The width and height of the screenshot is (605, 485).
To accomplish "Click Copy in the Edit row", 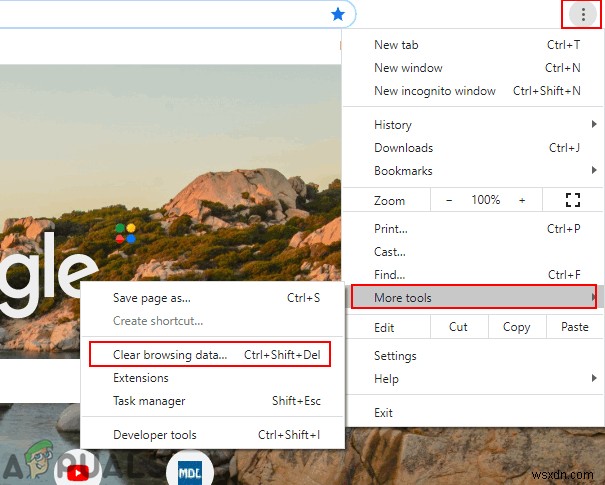I will [517, 327].
